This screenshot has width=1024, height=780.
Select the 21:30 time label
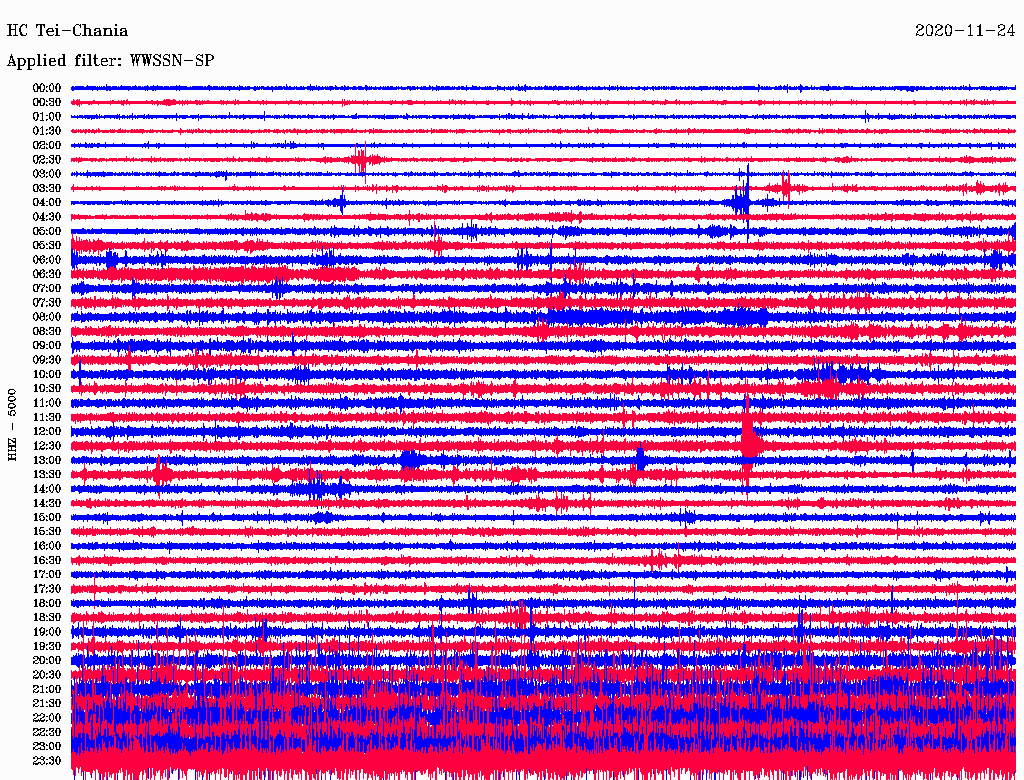coord(47,704)
